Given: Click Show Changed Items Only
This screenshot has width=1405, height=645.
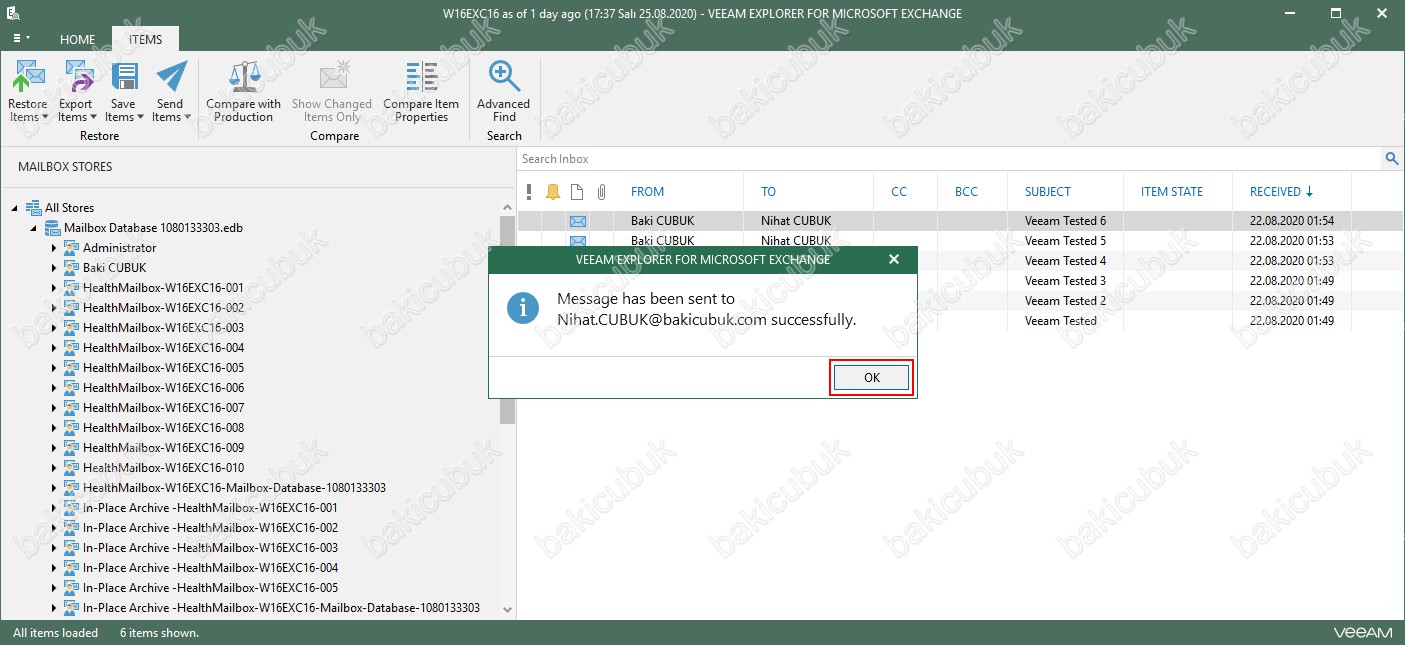Looking at the screenshot, I should [332, 91].
